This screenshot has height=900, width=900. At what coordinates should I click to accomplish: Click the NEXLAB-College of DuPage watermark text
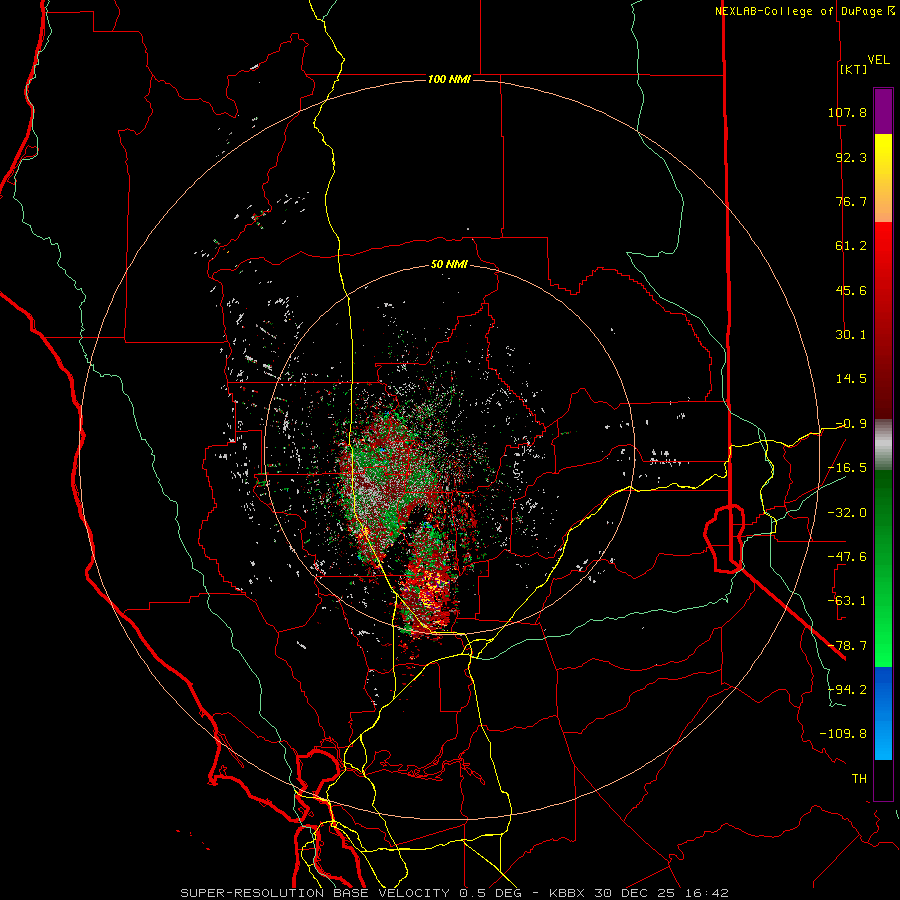[804, 11]
